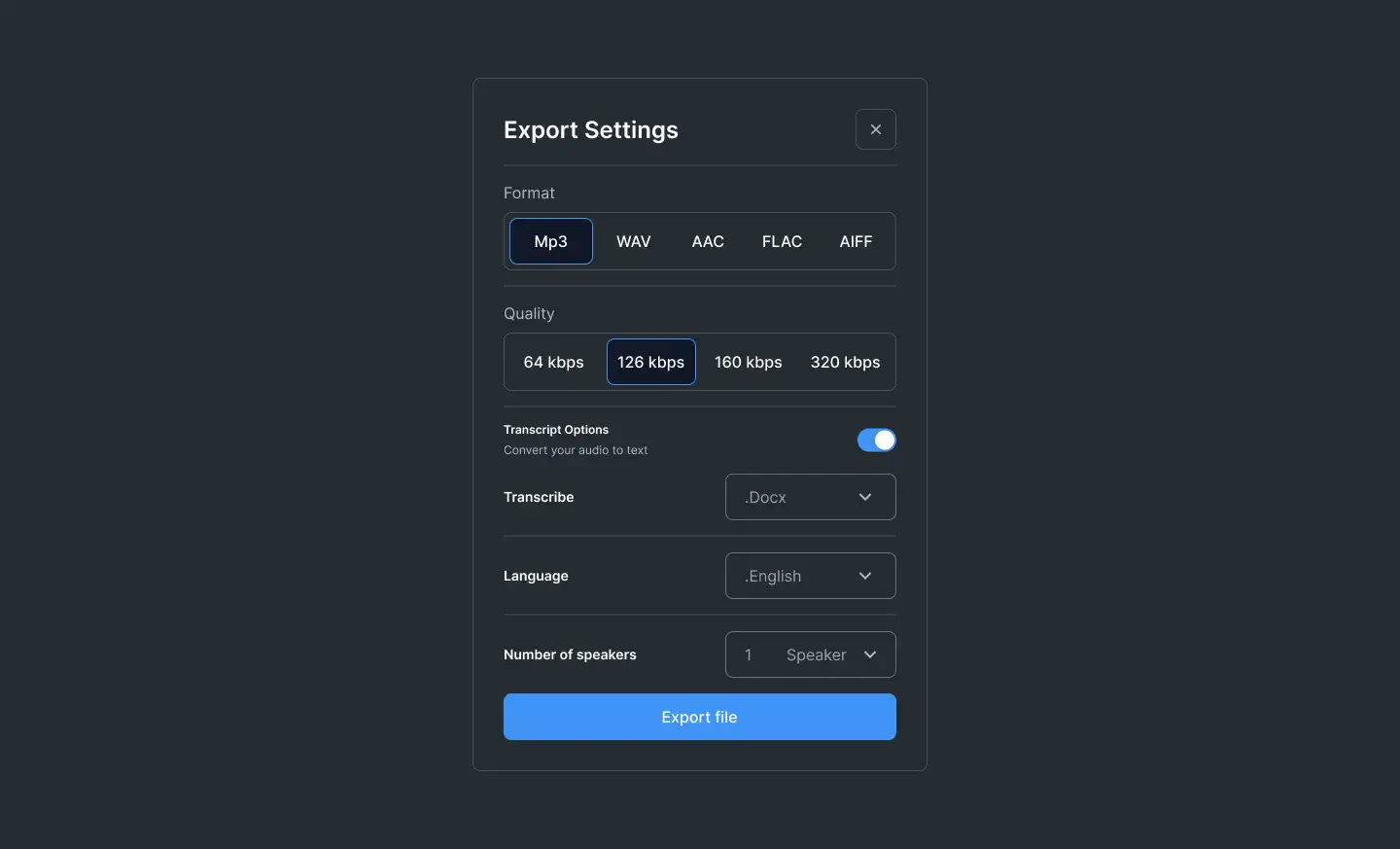Select the 126 kbps quality option
1400x849 pixels.
click(x=651, y=362)
